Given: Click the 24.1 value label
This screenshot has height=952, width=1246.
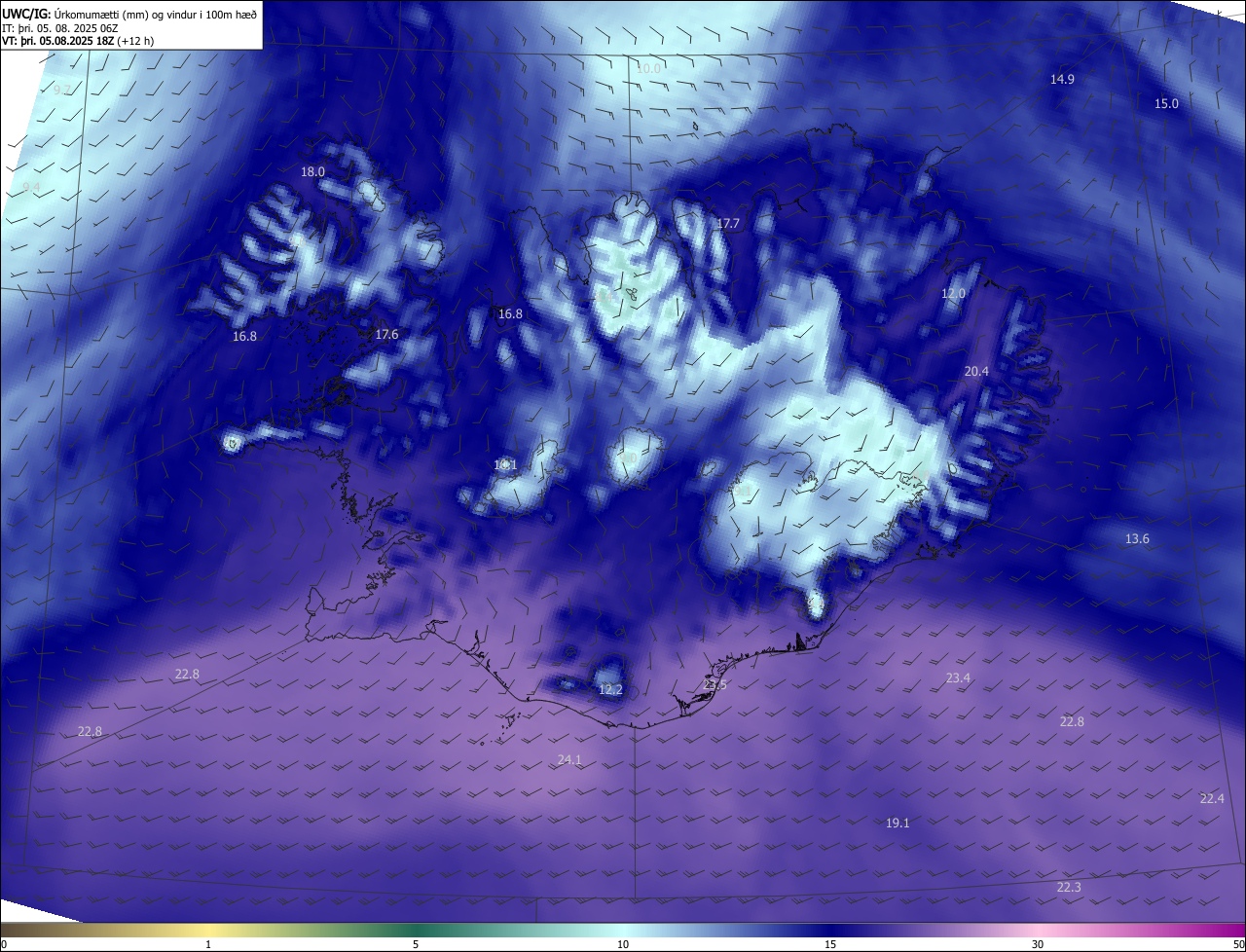Looking at the screenshot, I should (569, 759).
